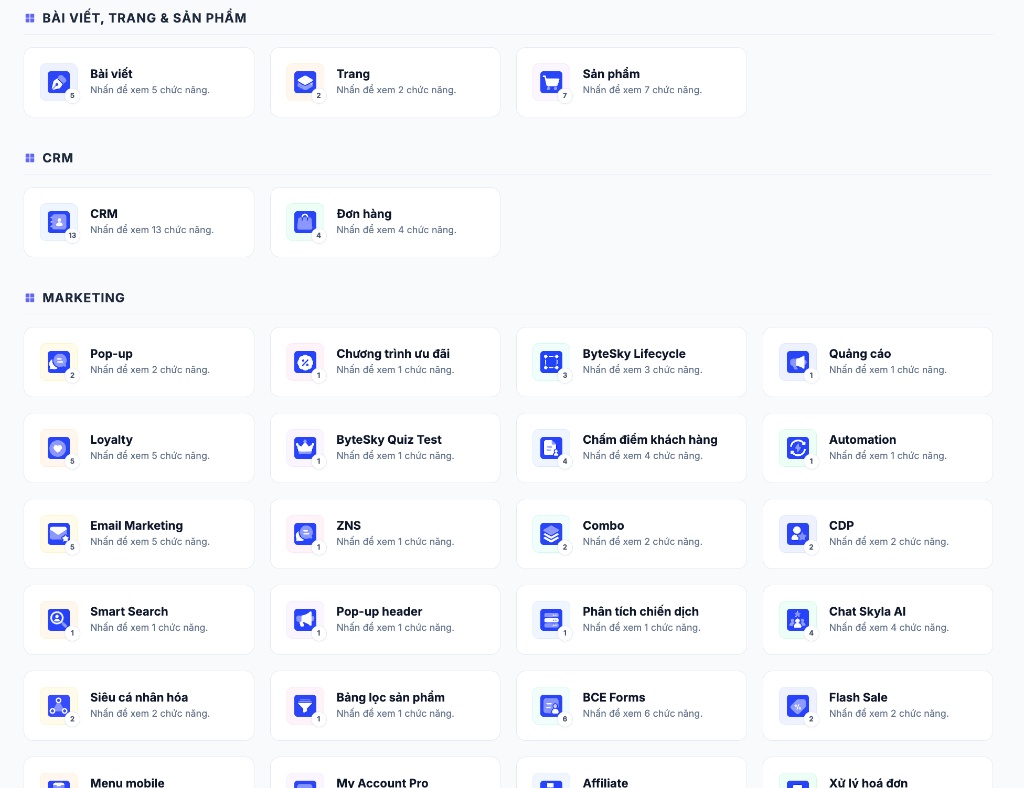
Task: Click the Quảng cáo megaphone icon
Action: (x=797, y=362)
